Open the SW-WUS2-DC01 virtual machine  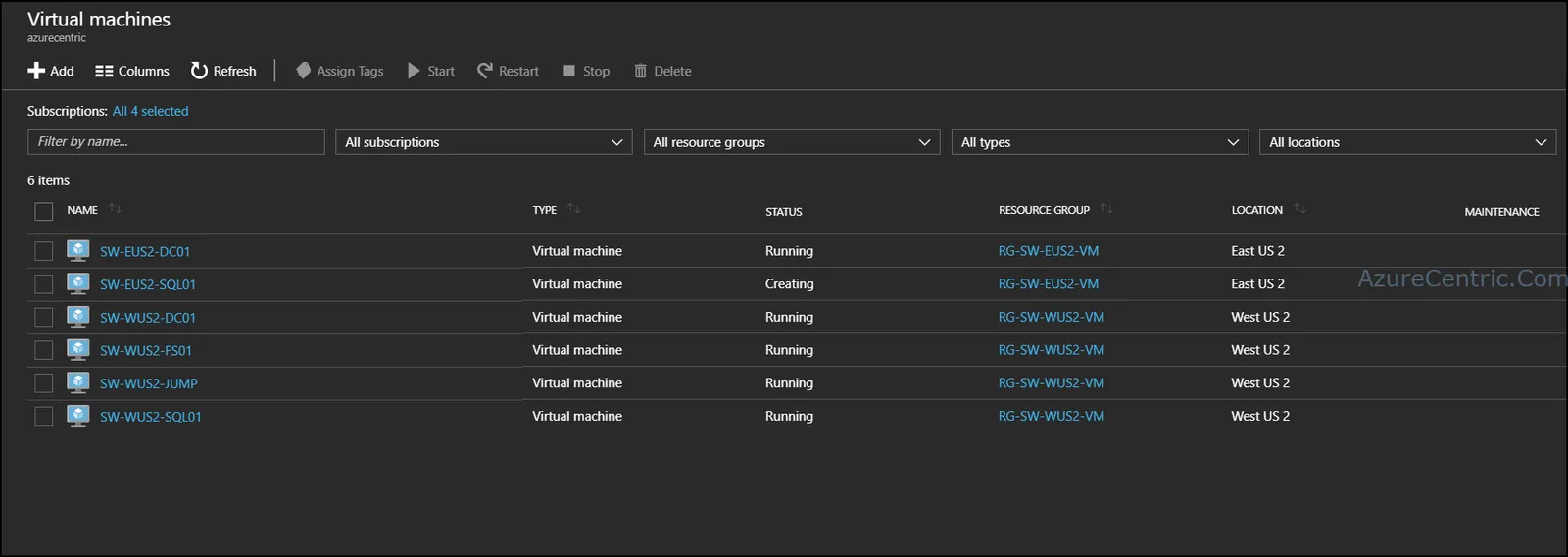[x=148, y=318]
